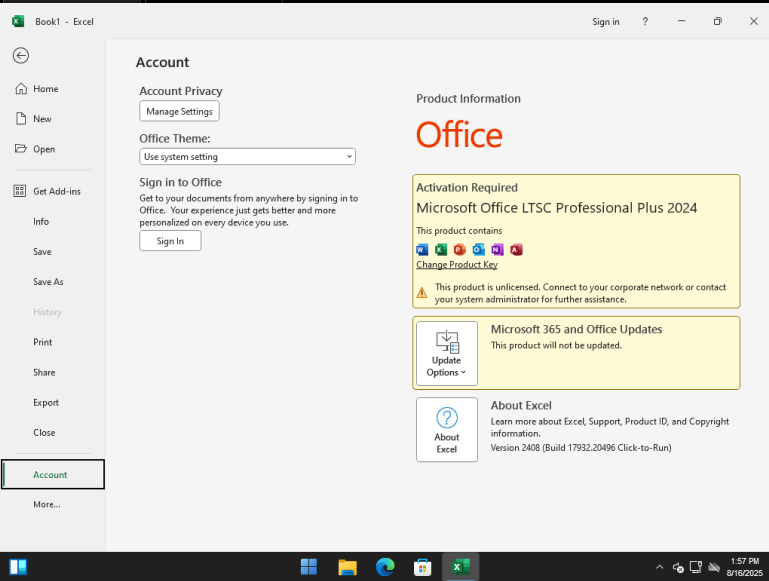Open the Windows Start menu
Image resolution: width=769 pixels, height=581 pixels.
pyautogui.click(x=309, y=567)
